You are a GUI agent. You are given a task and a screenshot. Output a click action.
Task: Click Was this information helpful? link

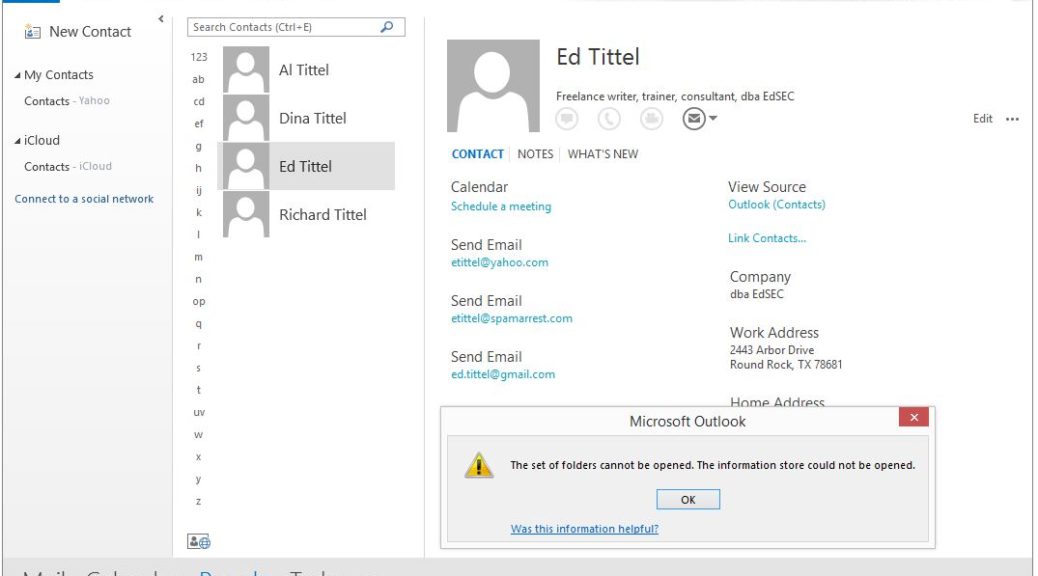[585, 529]
